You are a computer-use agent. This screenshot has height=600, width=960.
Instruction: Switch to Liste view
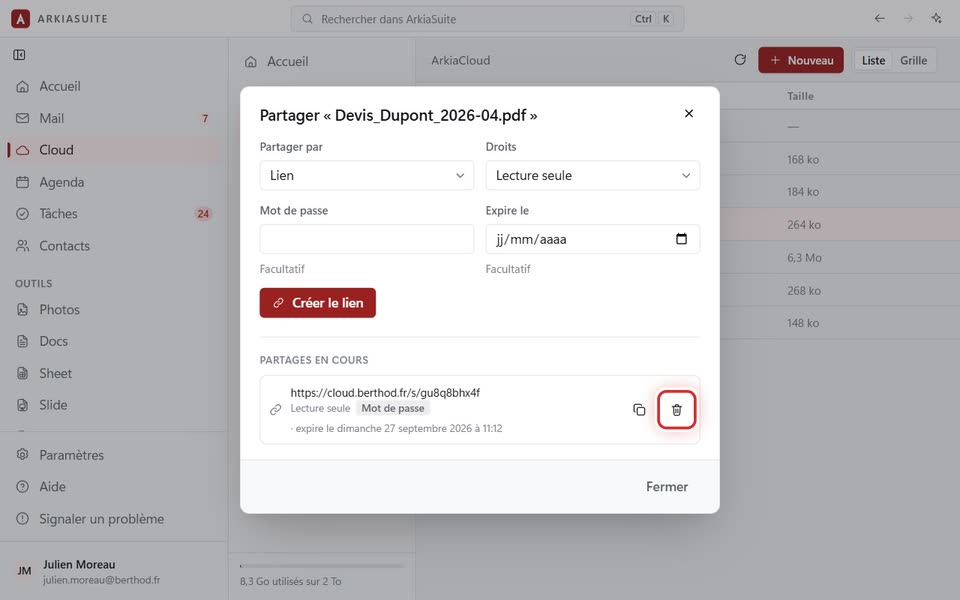click(x=873, y=60)
